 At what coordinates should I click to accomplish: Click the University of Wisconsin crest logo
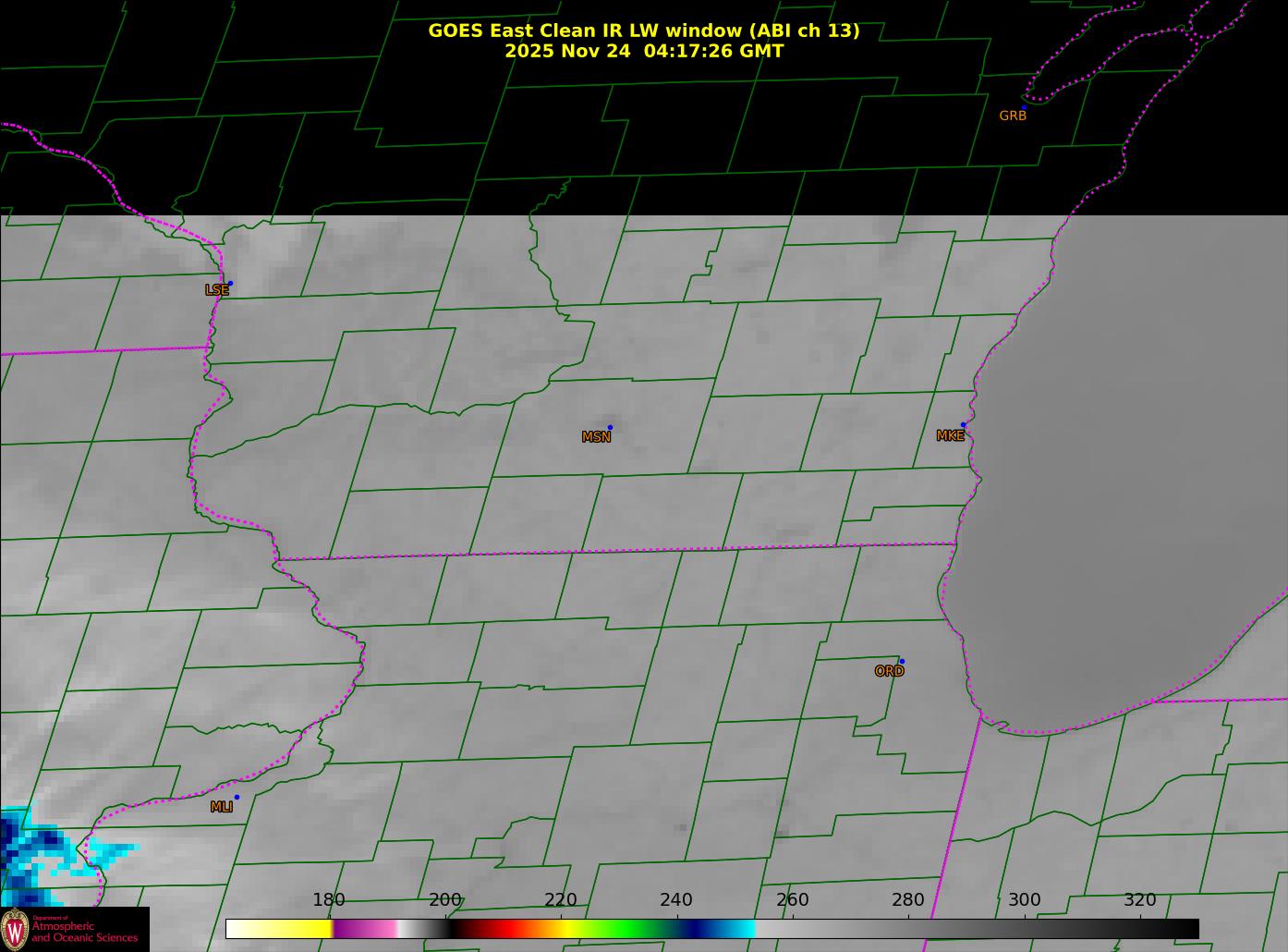click(x=15, y=929)
